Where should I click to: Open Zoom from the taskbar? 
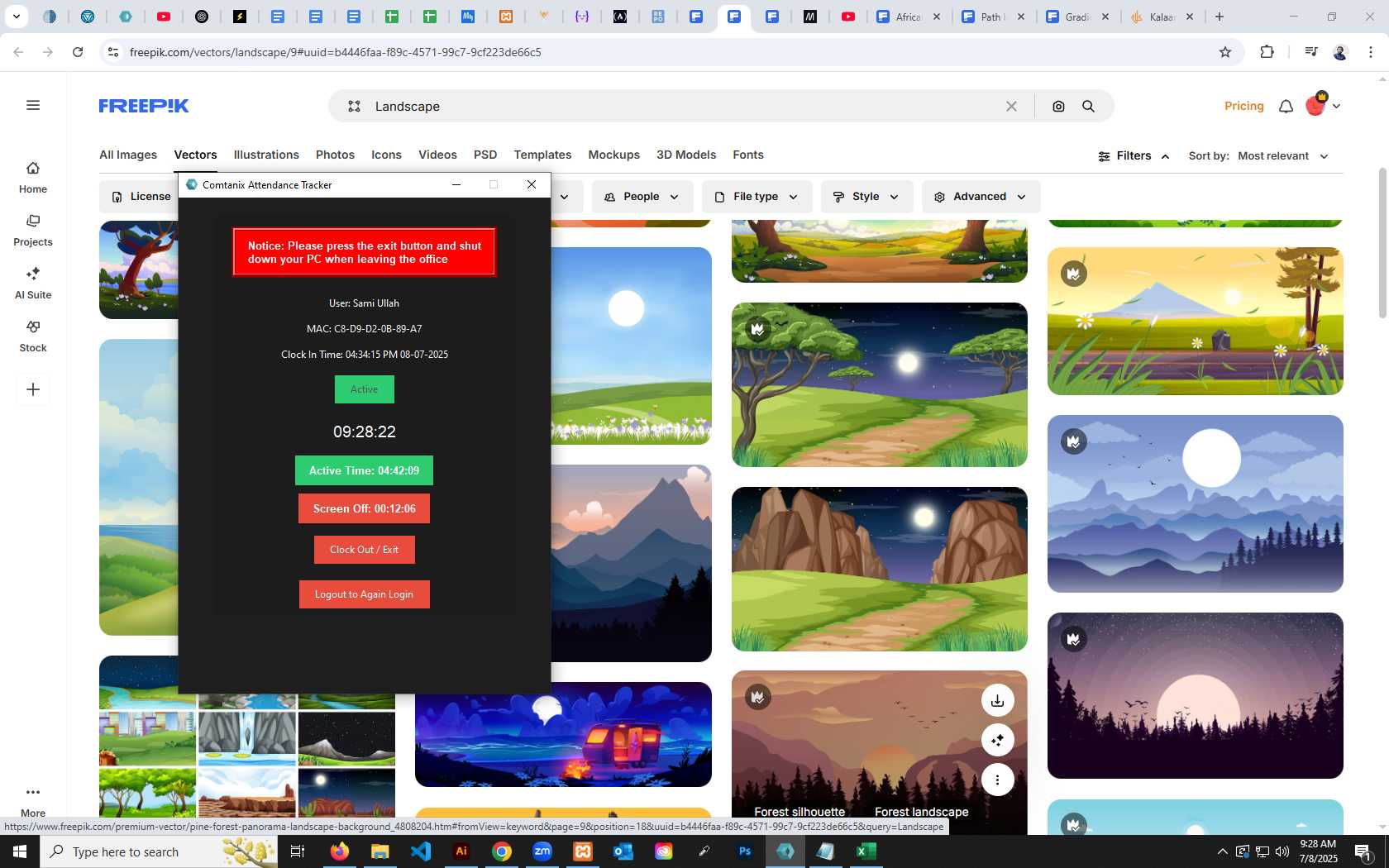coord(542,851)
